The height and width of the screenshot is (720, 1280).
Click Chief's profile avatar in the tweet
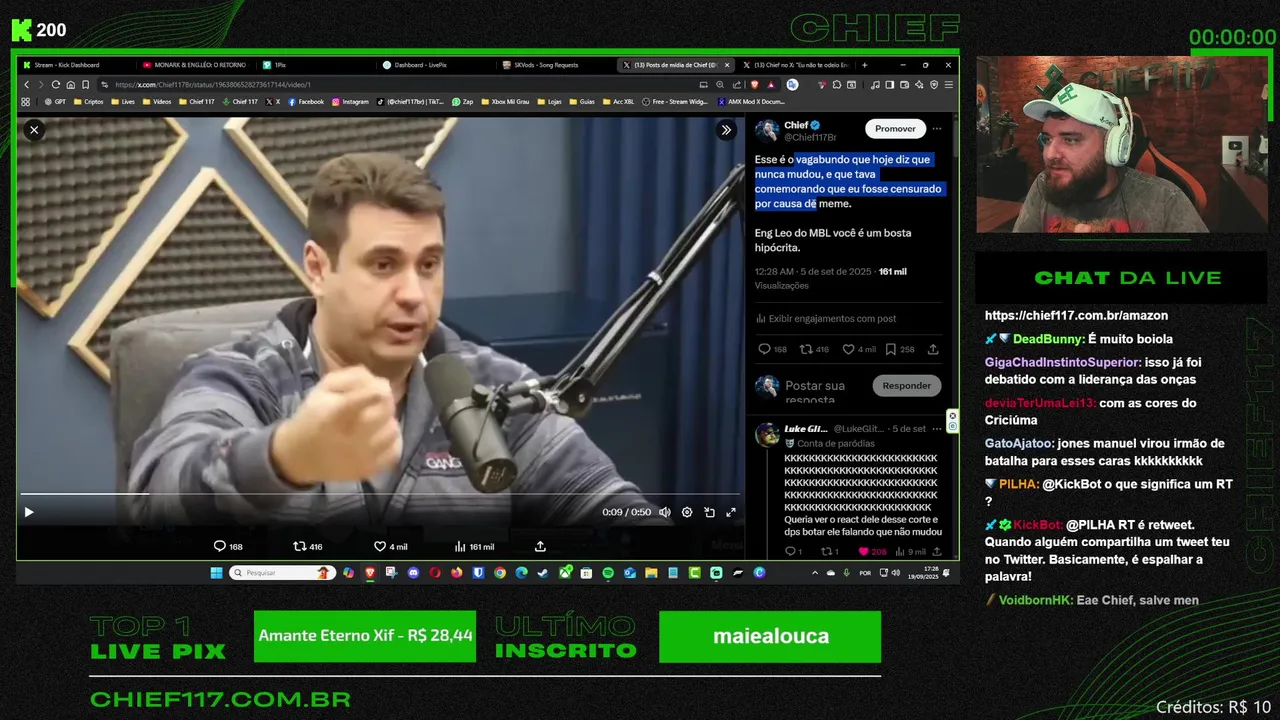[x=767, y=131]
